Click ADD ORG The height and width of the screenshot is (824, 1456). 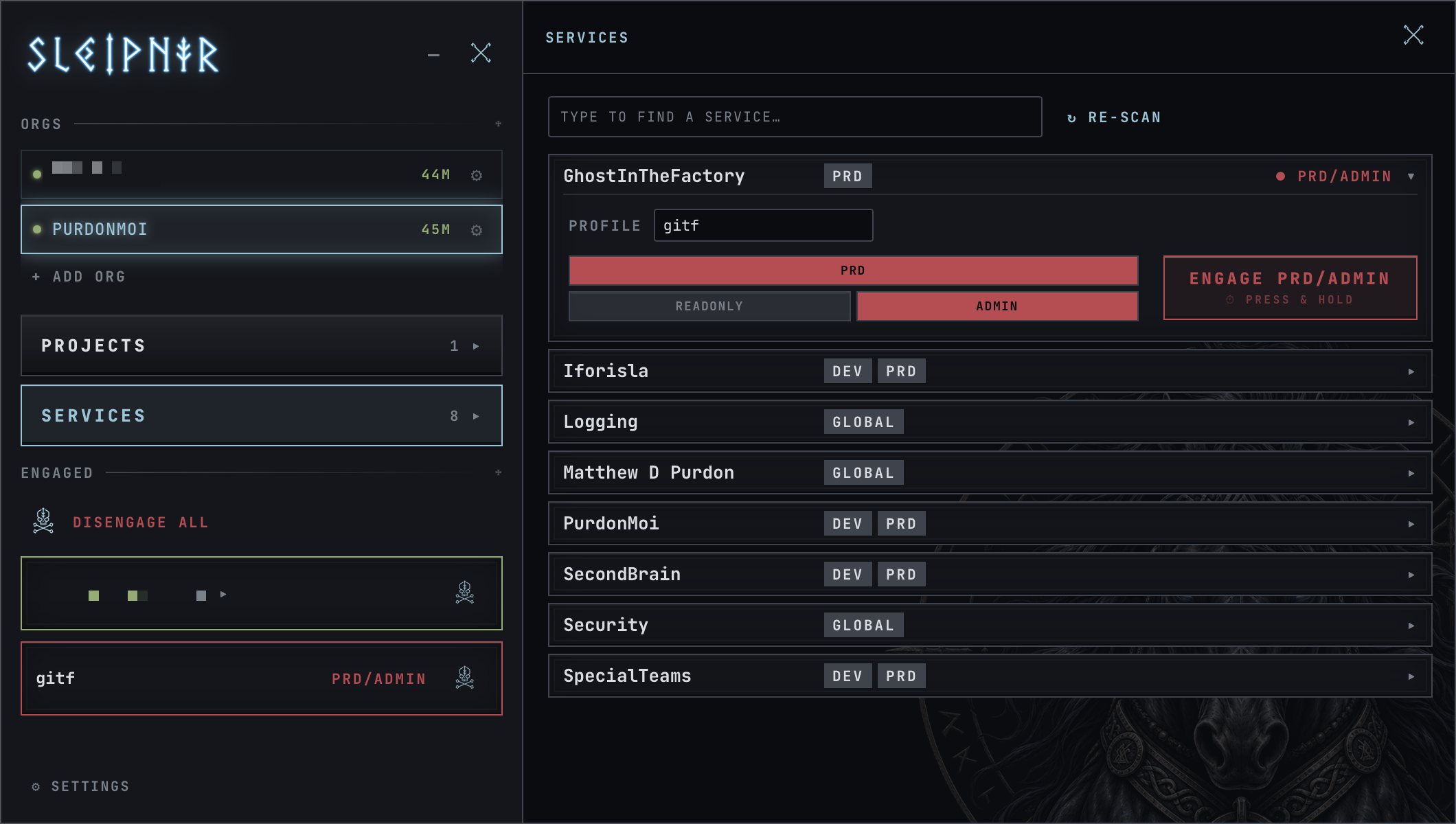point(79,277)
